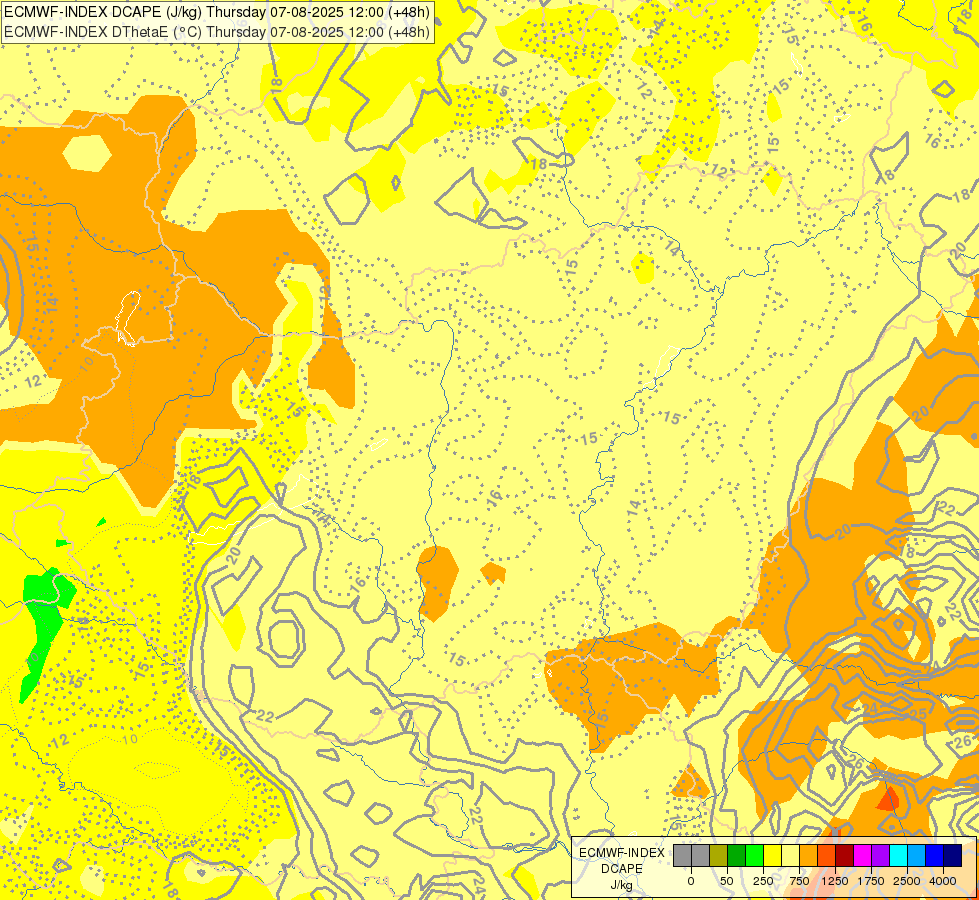Click the cyan legend swatch
The height and width of the screenshot is (900, 979).
[898, 856]
